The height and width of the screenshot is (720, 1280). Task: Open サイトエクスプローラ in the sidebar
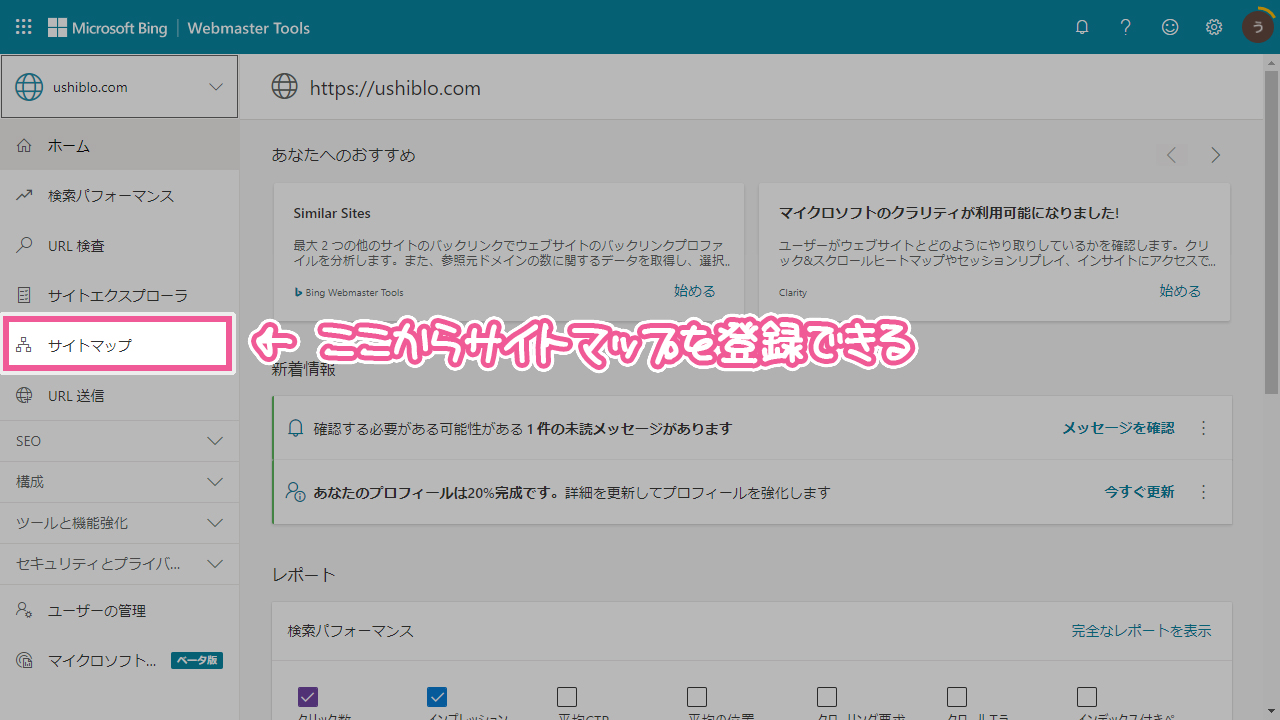(x=119, y=296)
